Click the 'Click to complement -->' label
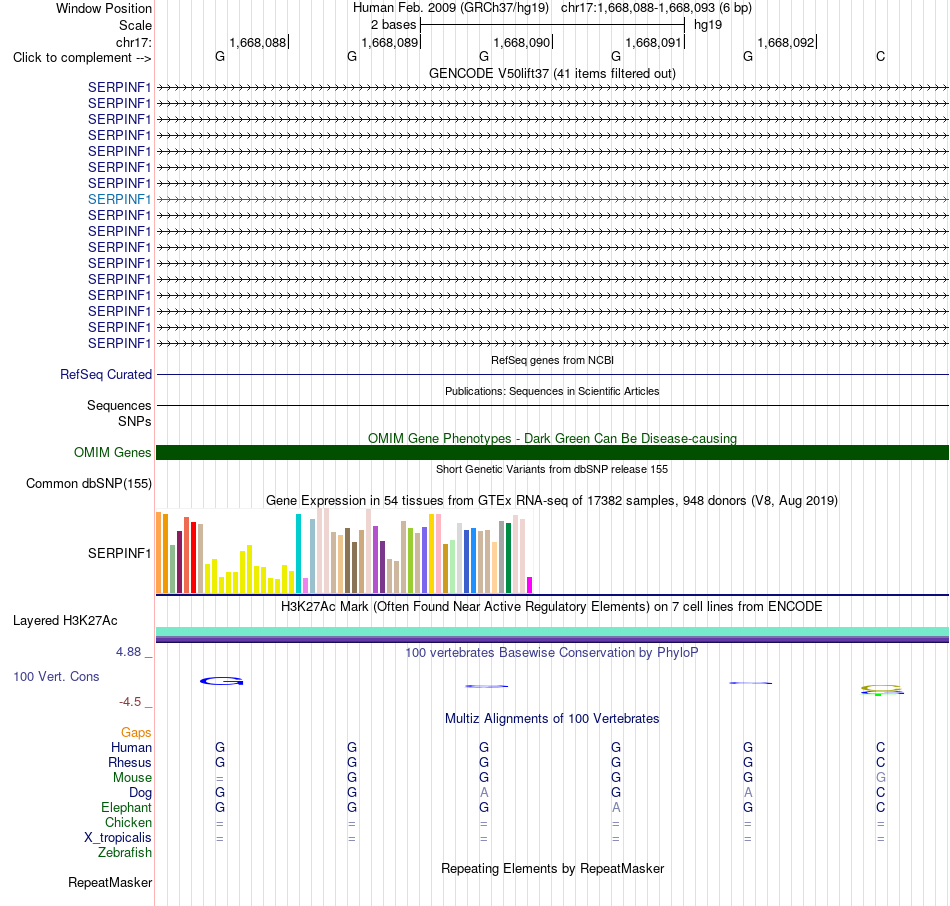Viewport: 950px width, 906px height. pos(82,58)
